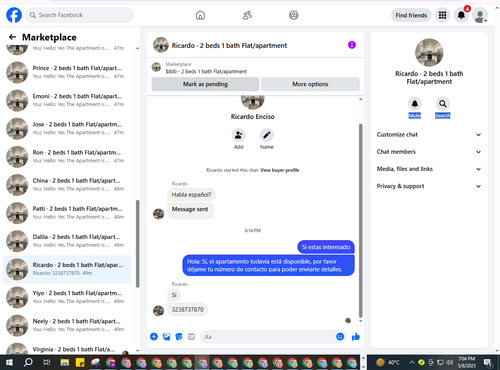Search in conversation with the magnifier icon
This screenshot has height=370, width=500.
[x=443, y=104]
